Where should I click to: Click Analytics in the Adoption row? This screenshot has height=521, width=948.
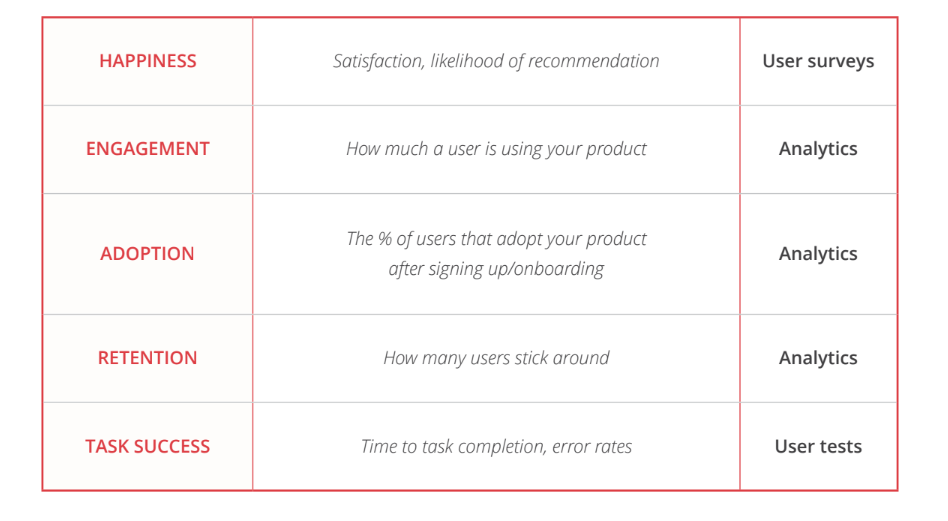coord(818,254)
